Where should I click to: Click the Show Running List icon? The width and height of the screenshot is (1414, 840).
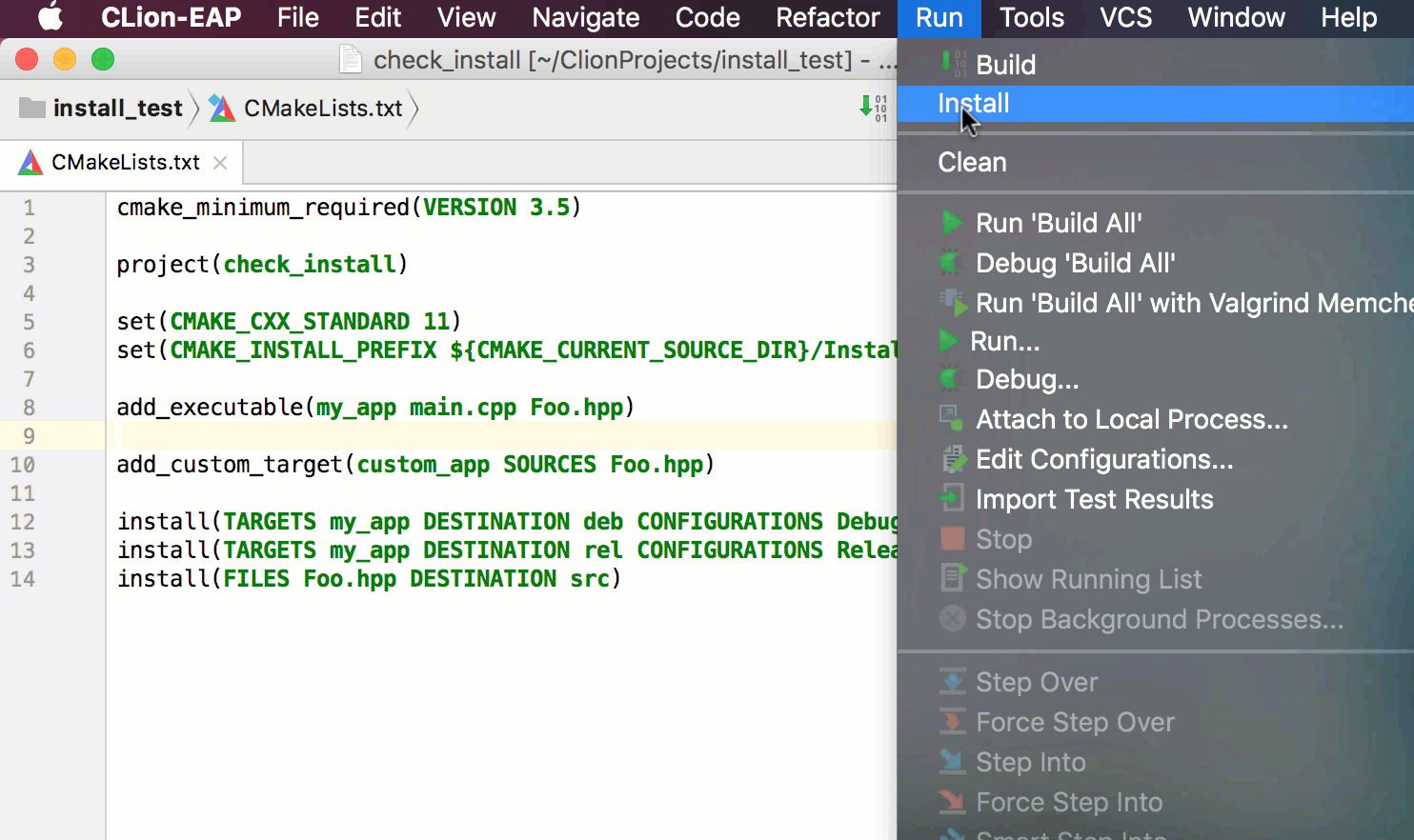[953, 578]
